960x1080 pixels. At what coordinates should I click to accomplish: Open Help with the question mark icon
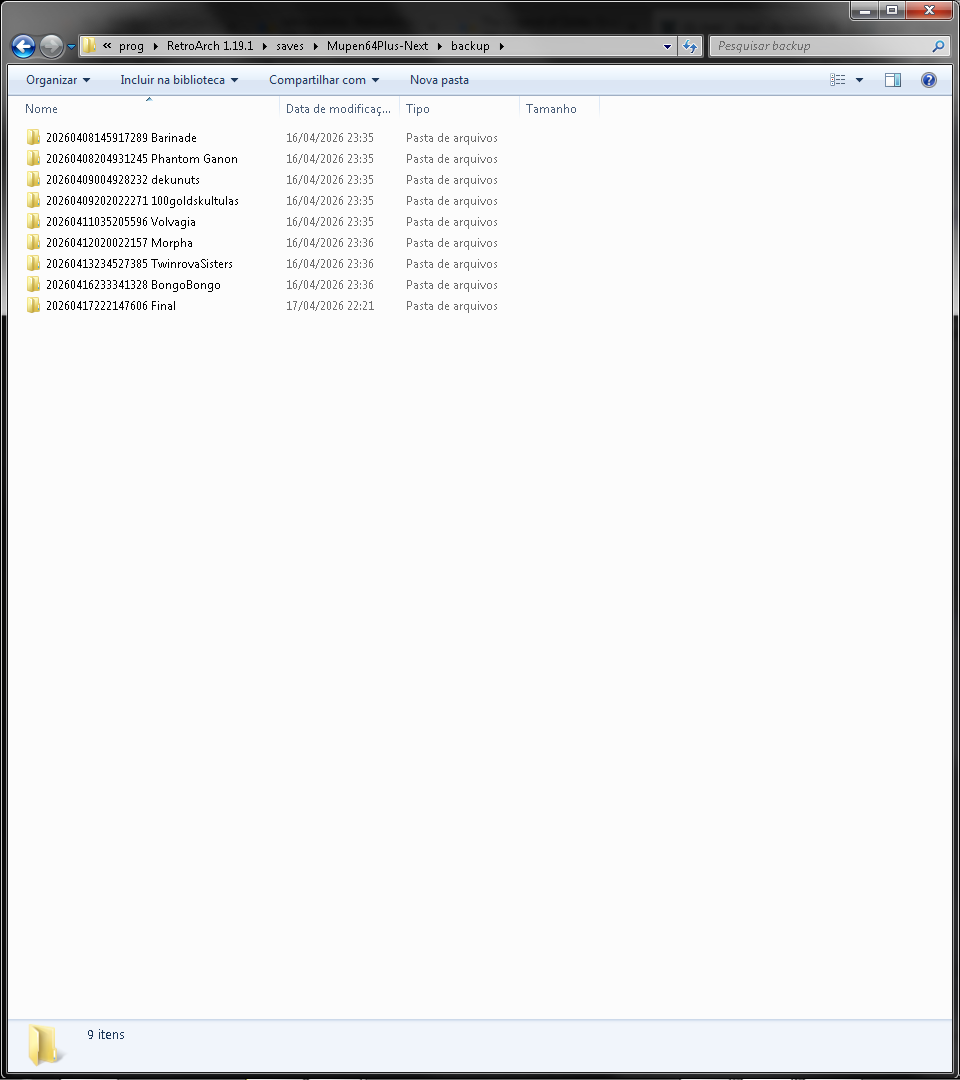click(928, 80)
